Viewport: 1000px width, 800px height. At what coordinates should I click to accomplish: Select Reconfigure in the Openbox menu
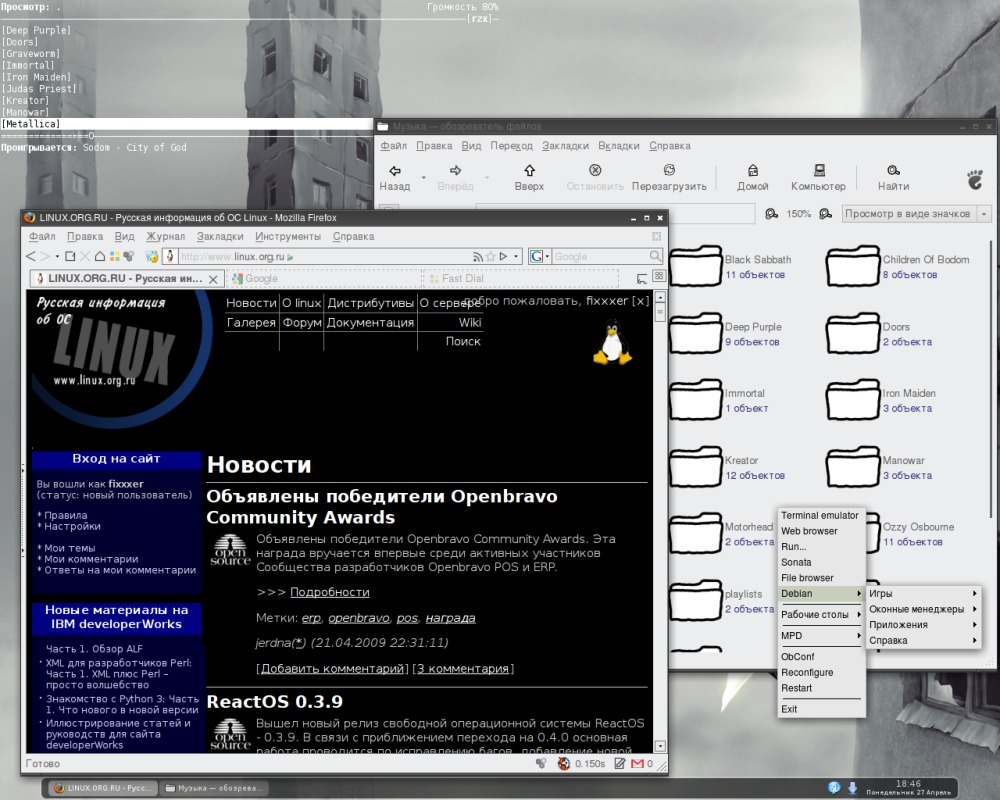pos(821,672)
